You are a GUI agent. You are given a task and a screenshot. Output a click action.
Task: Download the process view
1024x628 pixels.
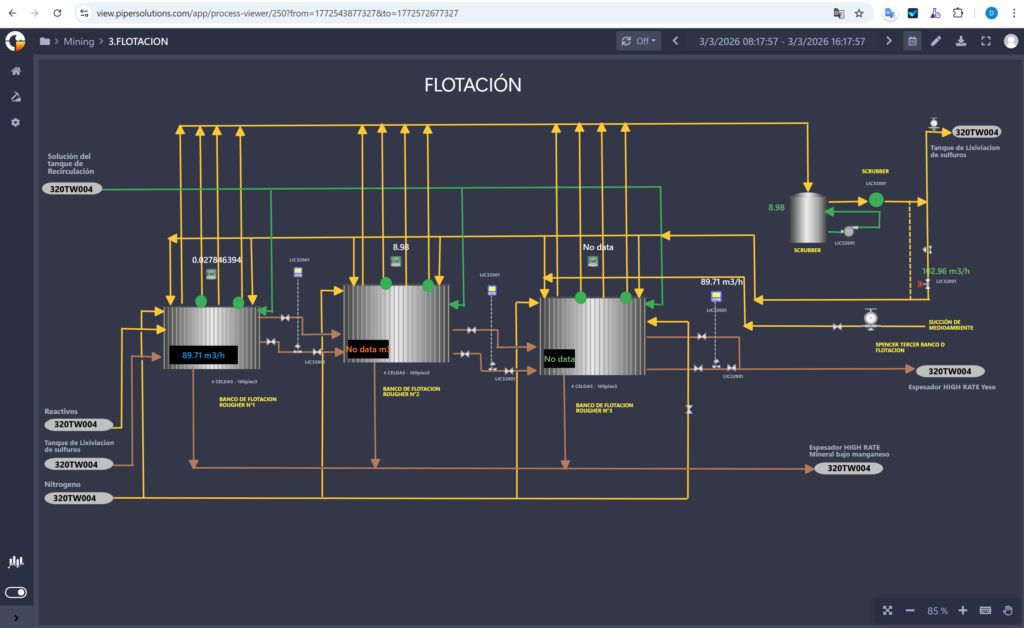coord(961,41)
